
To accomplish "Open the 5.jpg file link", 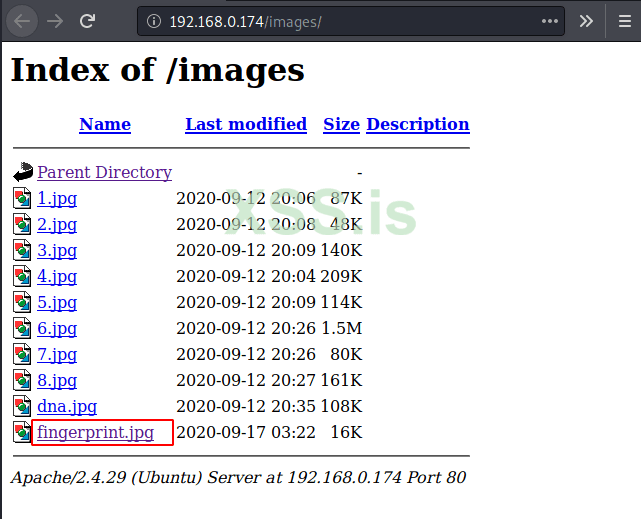I will point(57,302).
